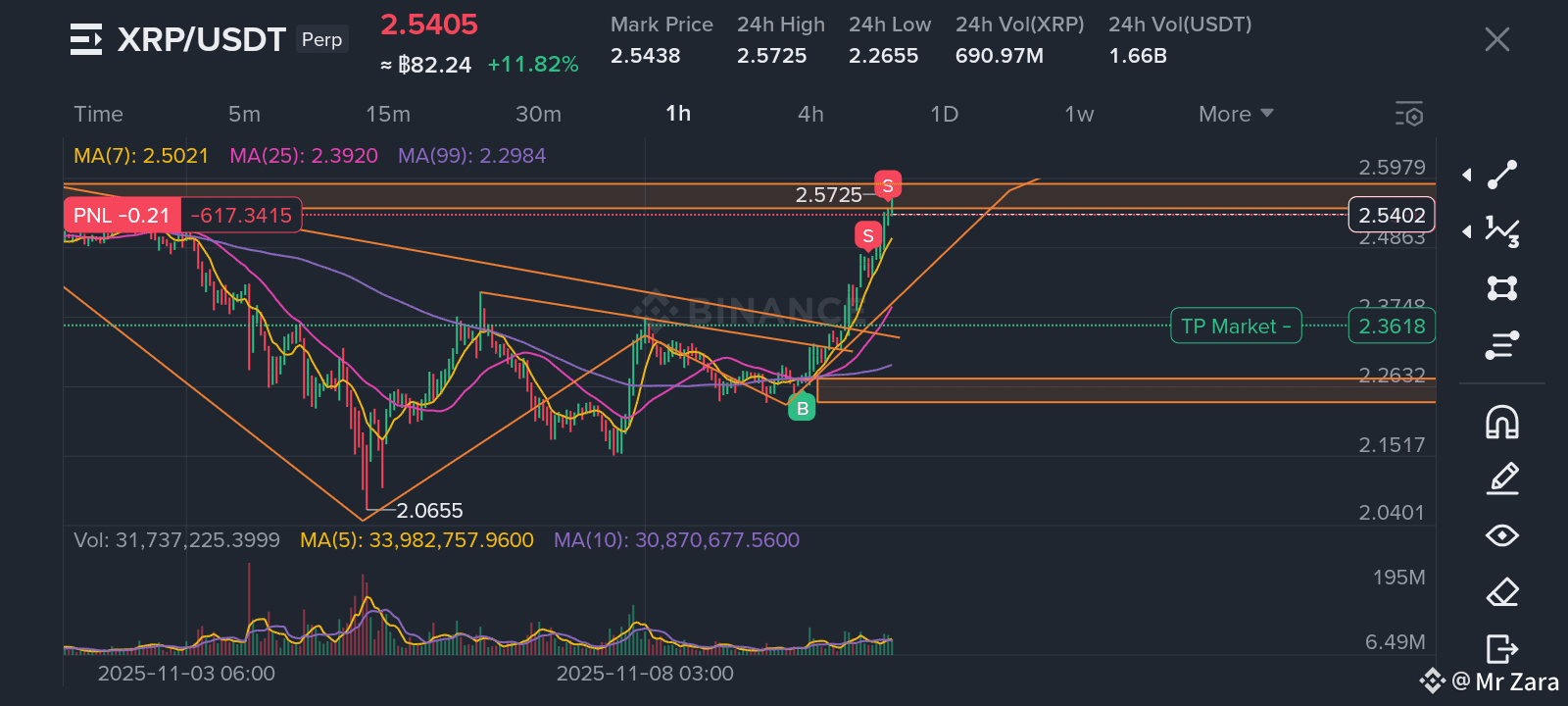1568x706 pixels.
Task: Open the market list menu icon
Action: (86, 39)
